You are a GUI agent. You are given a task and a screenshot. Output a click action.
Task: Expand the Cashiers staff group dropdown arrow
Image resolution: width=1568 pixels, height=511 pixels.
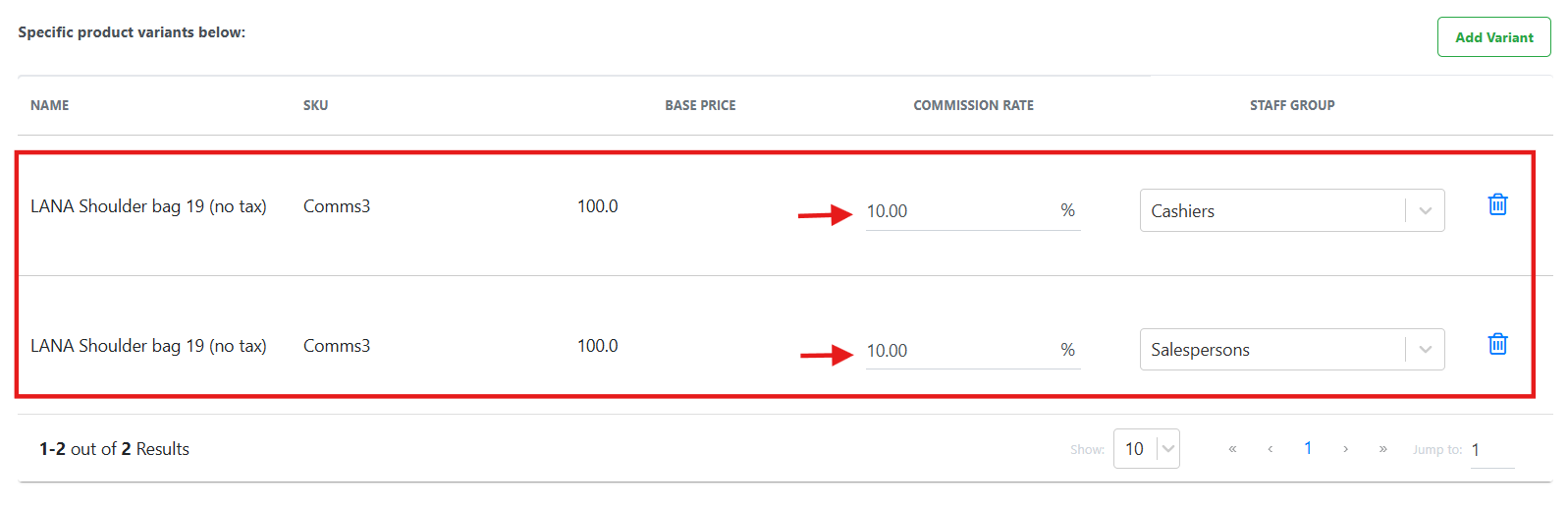(x=1426, y=210)
